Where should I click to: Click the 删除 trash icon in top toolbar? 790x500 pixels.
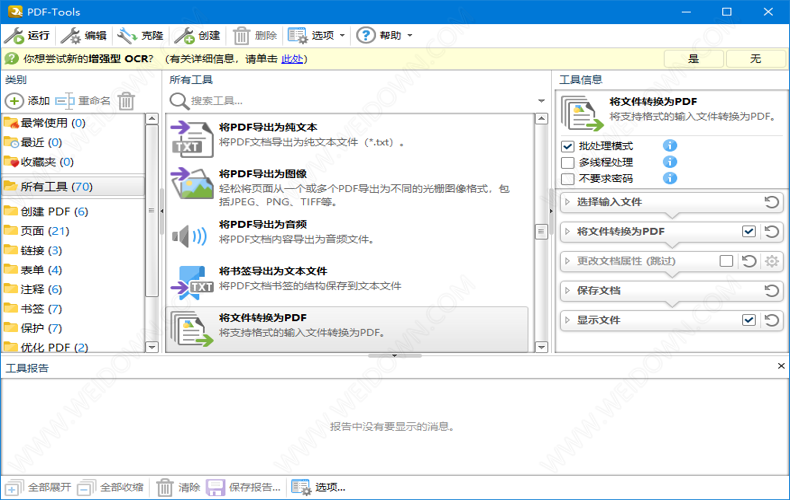241,36
